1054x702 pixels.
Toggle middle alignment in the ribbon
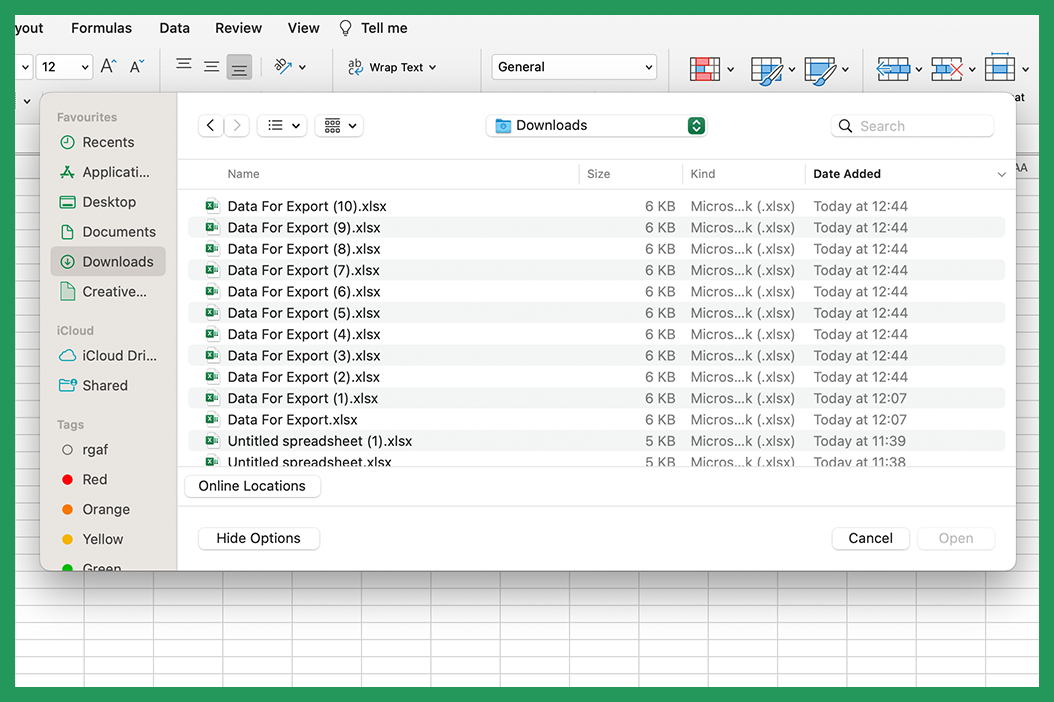[x=211, y=66]
